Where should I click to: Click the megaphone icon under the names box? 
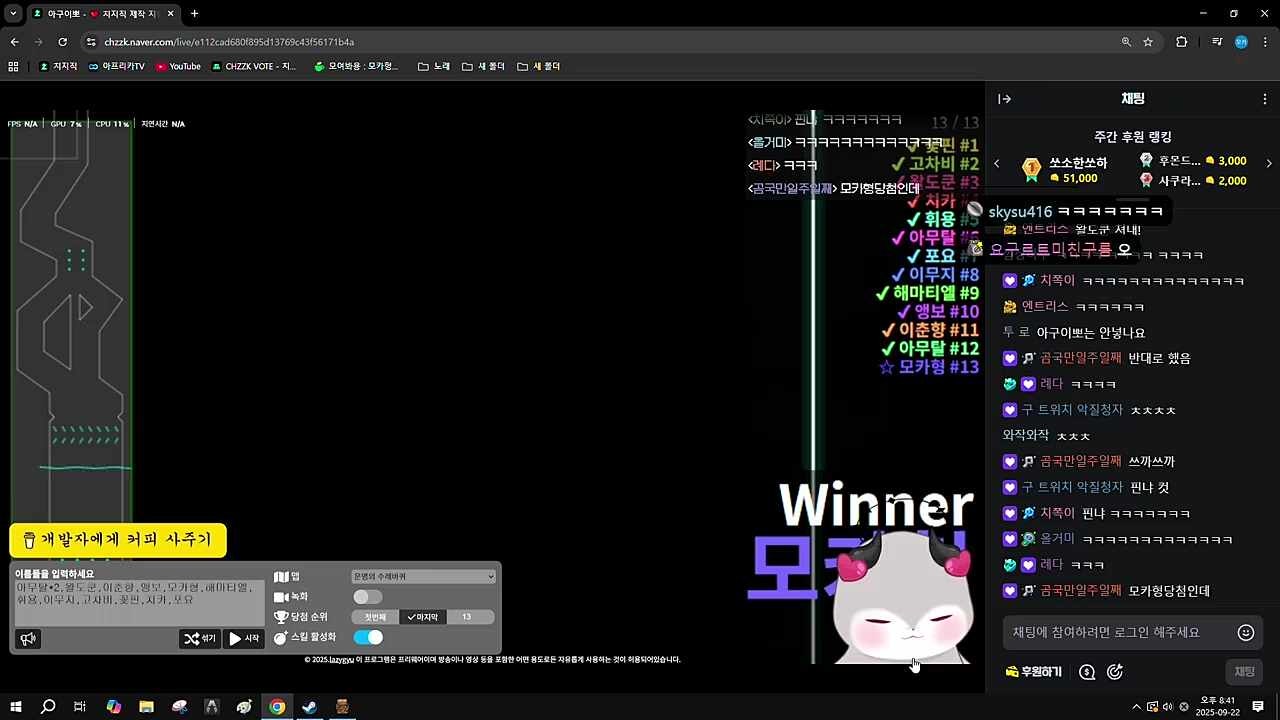(28, 639)
